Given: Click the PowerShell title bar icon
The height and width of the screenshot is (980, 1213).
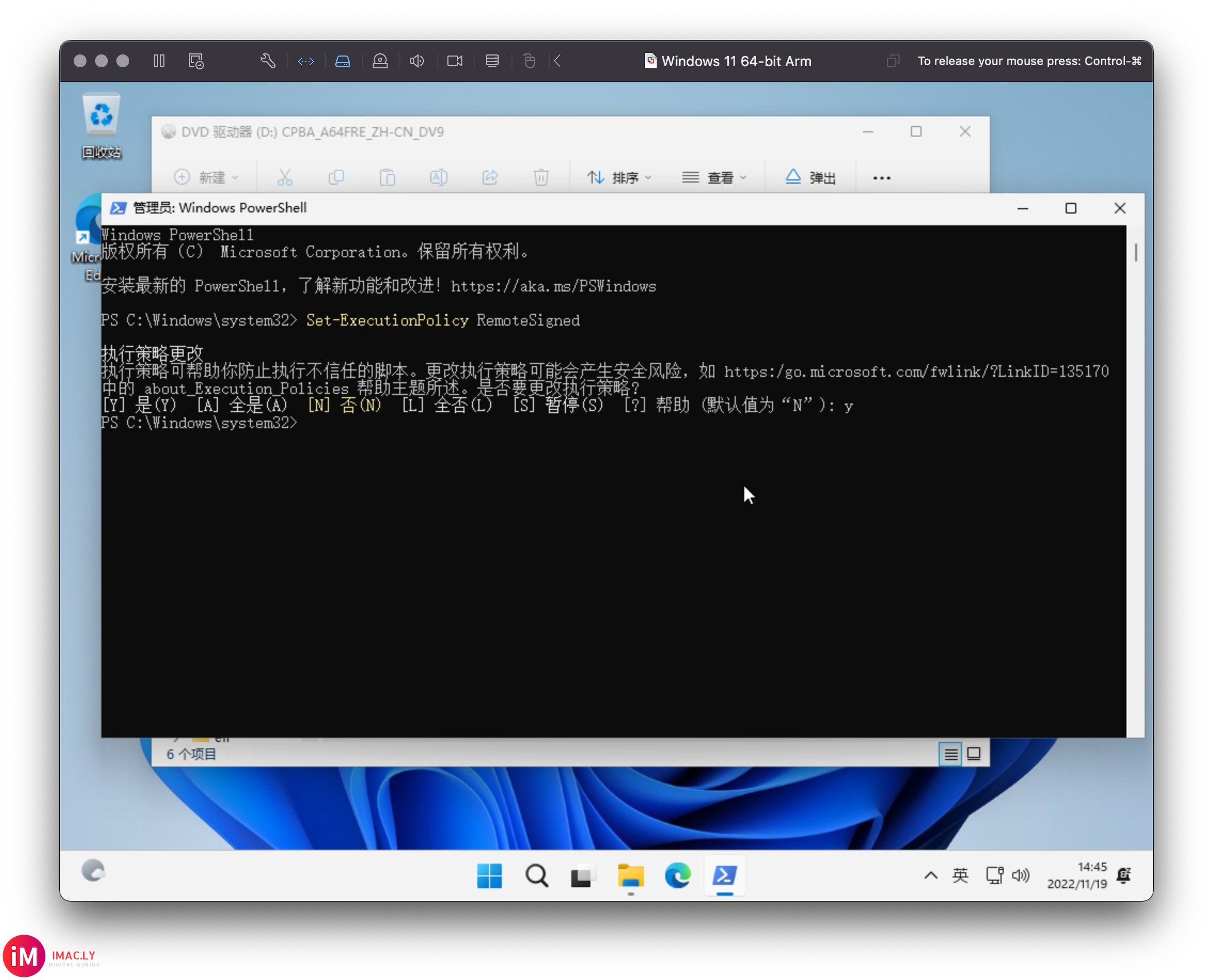Looking at the screenshot, I should point(118,208).
